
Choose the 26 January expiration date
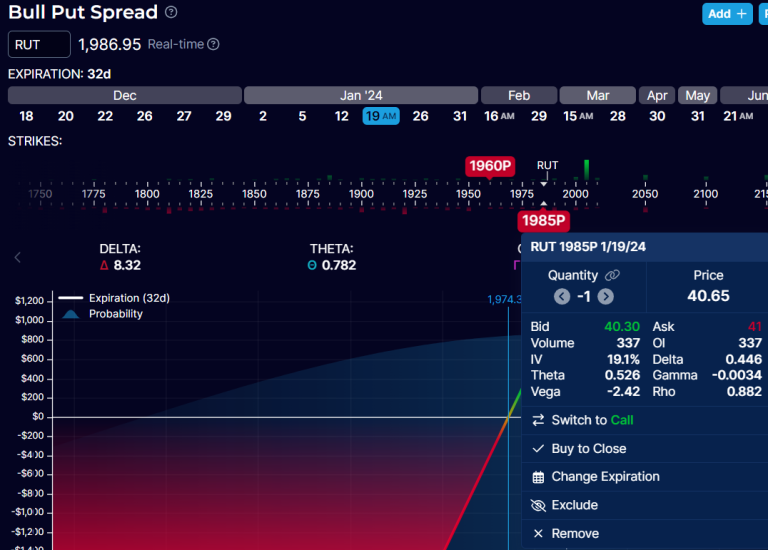pos(420,116)
